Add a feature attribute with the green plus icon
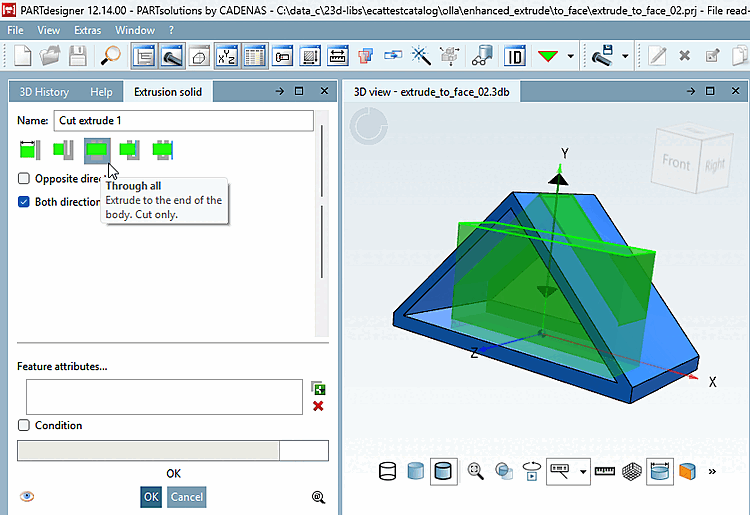 pyautogui.click(x=318, y=388)
